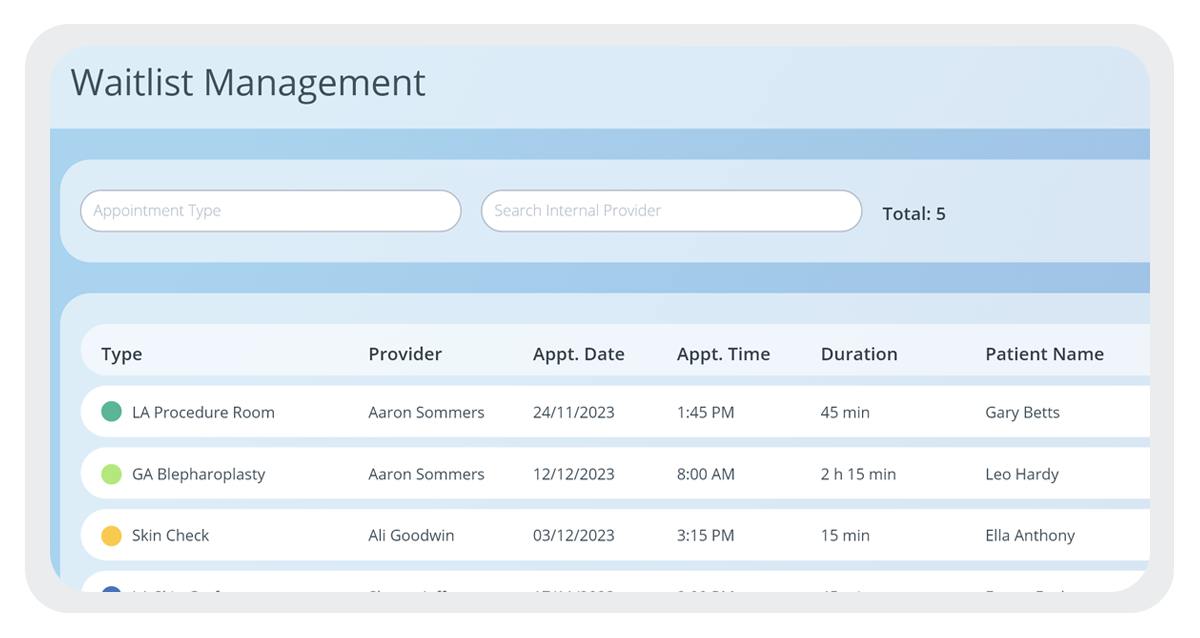Sort appointments by Appt. Date
This screenshot has width=1200, height=638.
click(x=578, y=353)
